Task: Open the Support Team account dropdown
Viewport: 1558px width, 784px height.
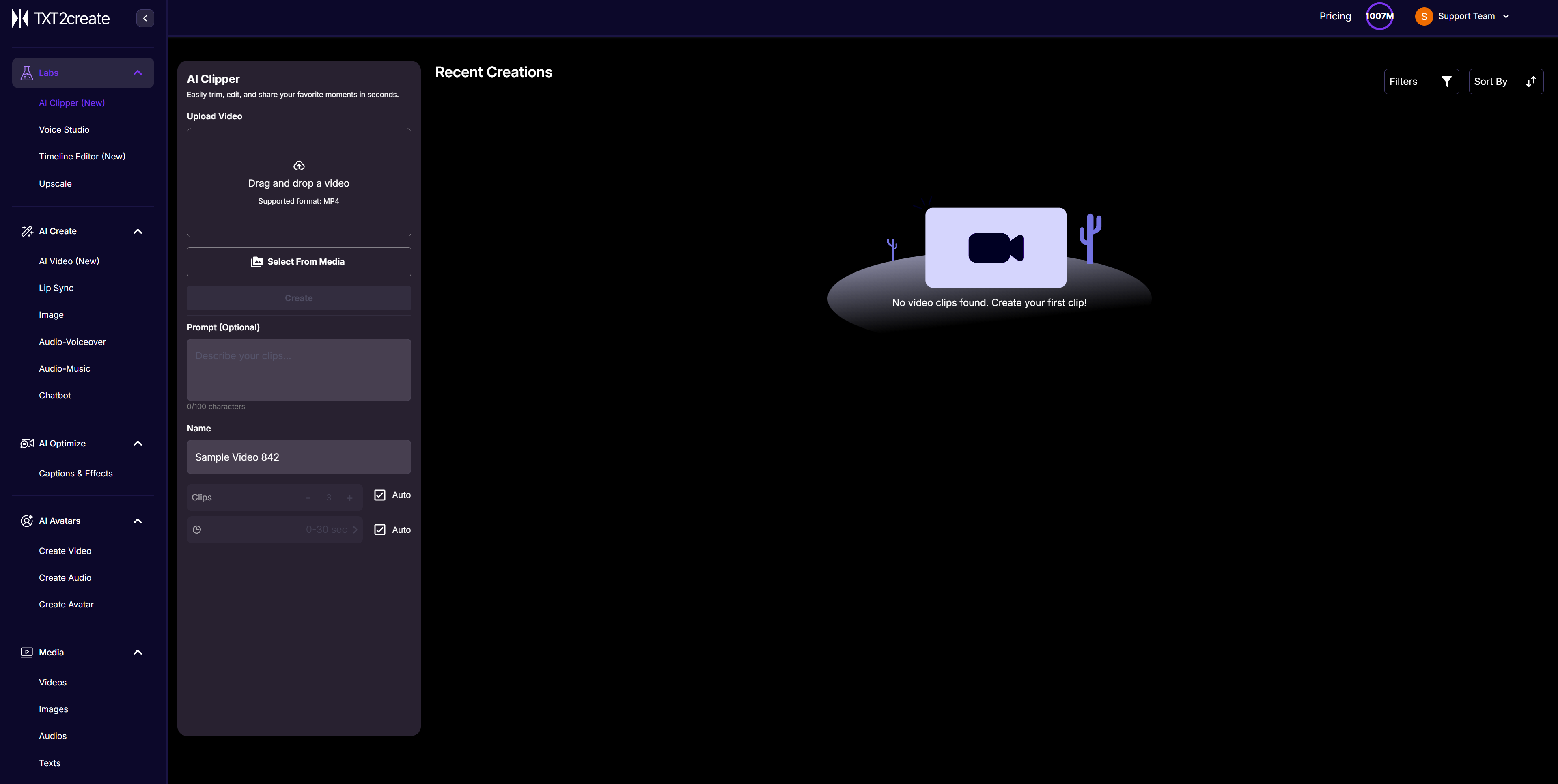Action: pos(1465,16)
